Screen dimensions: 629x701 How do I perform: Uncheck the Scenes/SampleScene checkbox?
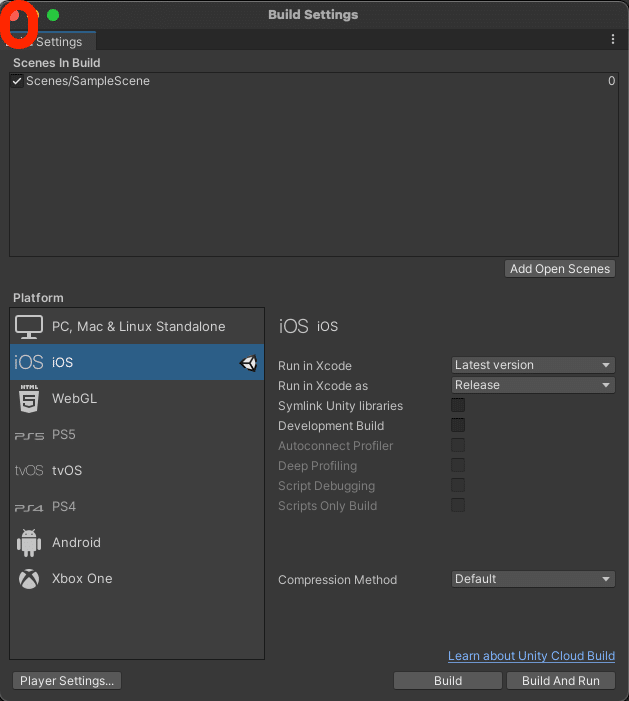[17, 81]
